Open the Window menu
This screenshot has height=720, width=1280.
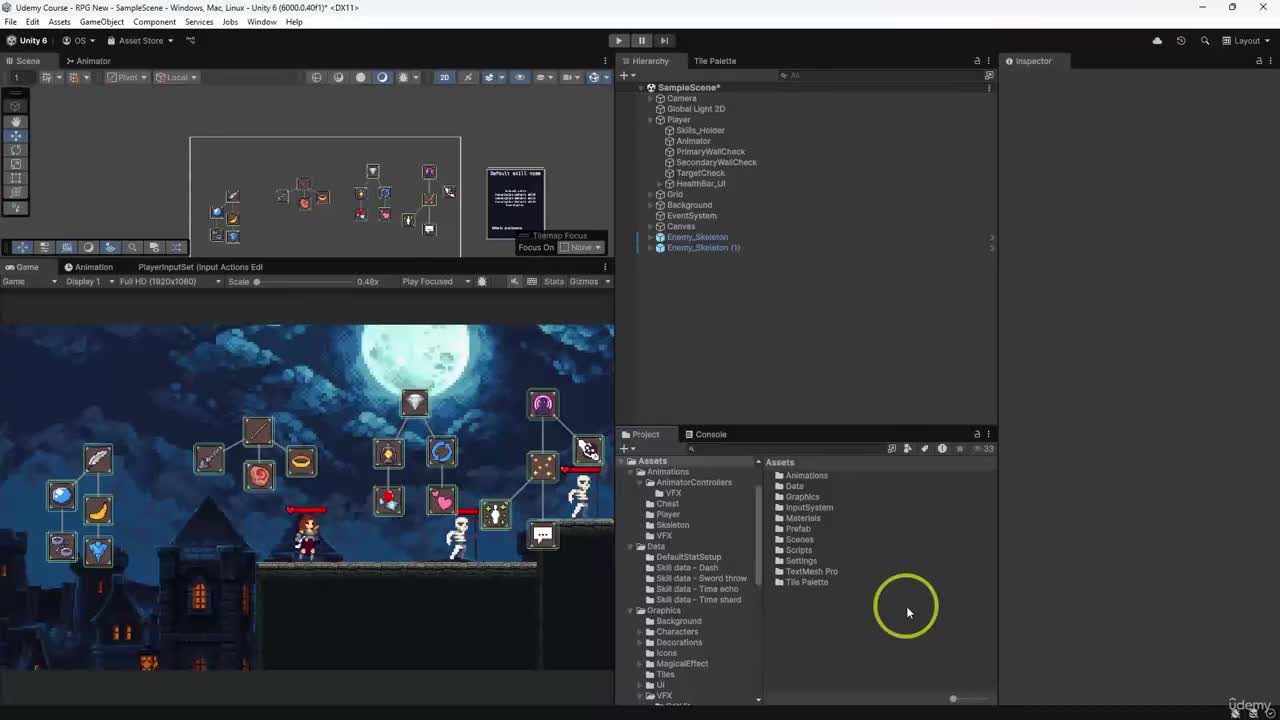coord(261,22)
